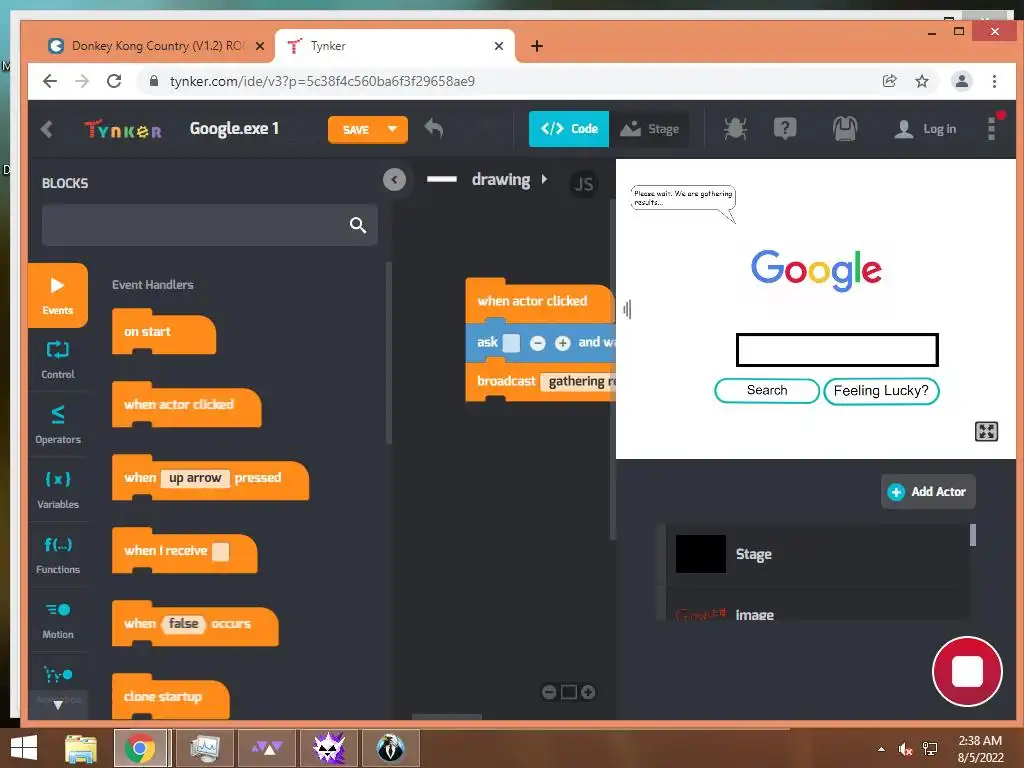The height and width of the screenshot is (768, 1024).
Task: Click the muted volume tray icon
Action: [x=904, y=748]
